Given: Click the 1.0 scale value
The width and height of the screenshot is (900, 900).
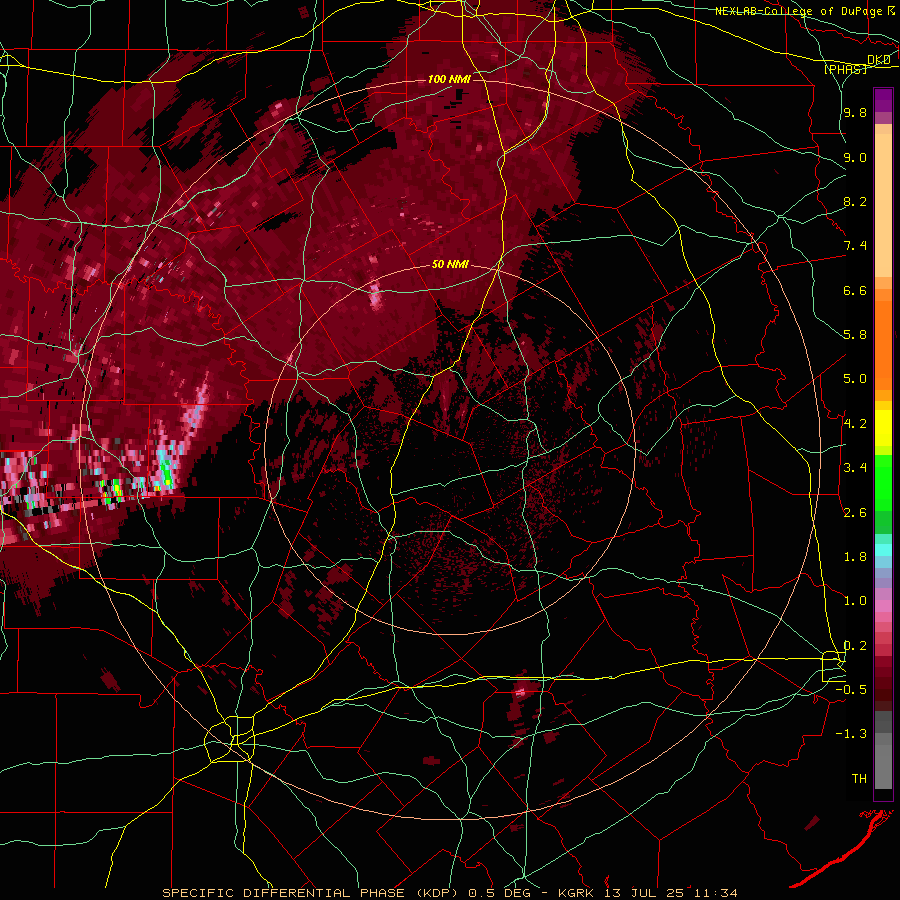Looking at the screenshot, I should click(855, 602).
